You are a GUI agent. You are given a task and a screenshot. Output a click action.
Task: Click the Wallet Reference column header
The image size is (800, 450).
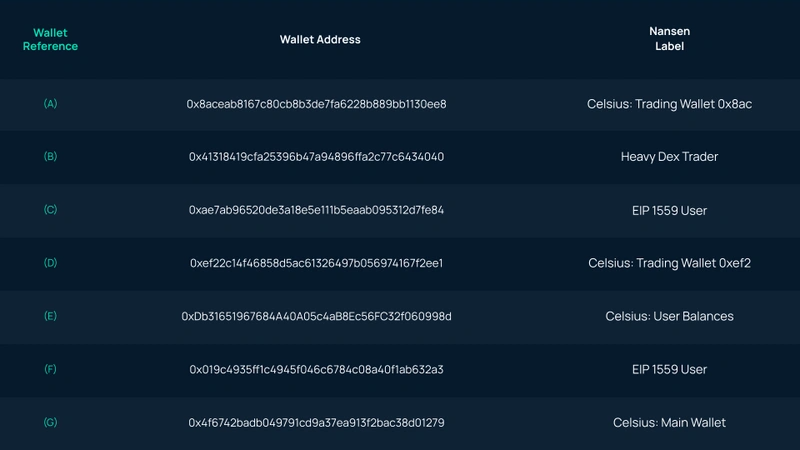coord(50,40)
